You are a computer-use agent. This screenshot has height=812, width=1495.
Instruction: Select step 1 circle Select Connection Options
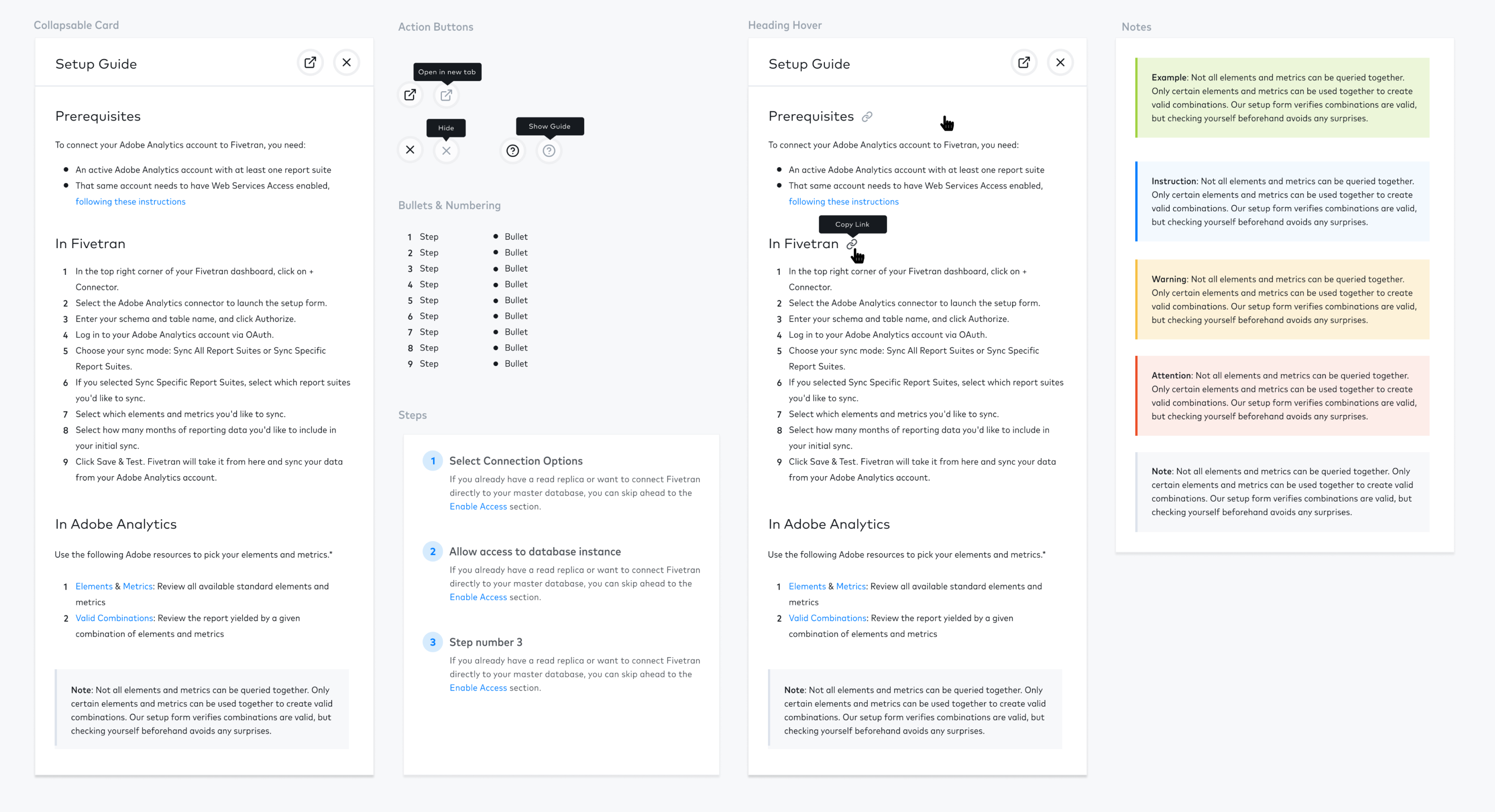tap(433, 461)
